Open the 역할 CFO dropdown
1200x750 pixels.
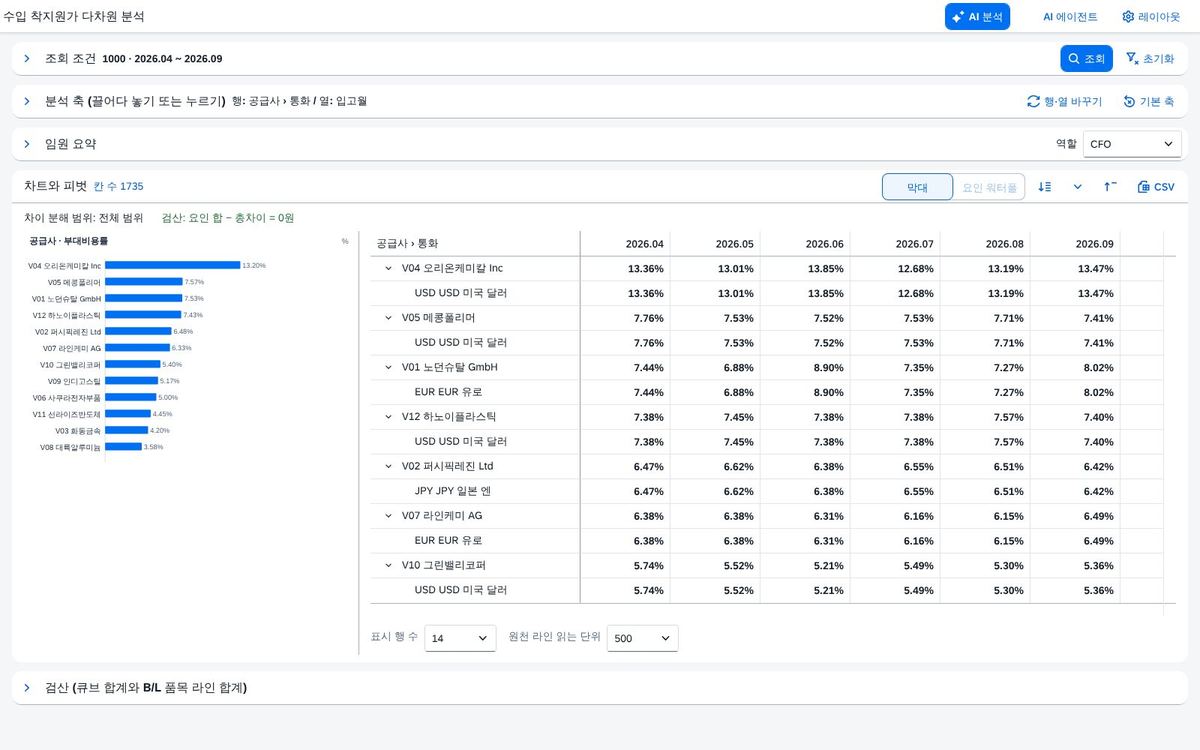point(1132,144)
